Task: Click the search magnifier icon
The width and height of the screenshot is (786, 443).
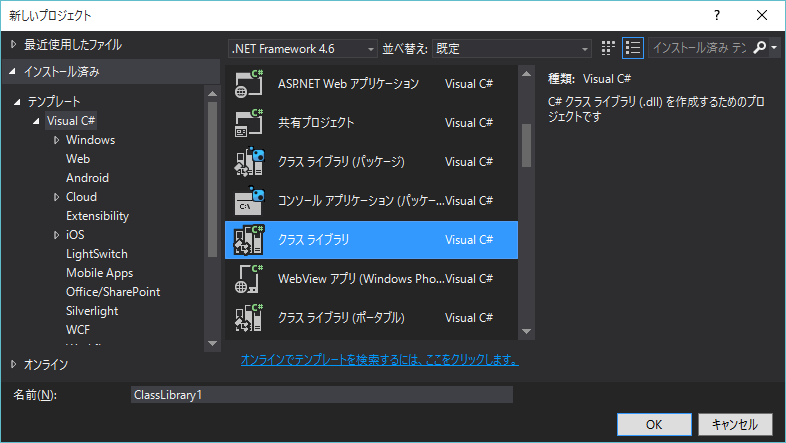Action: click(760, 48)
